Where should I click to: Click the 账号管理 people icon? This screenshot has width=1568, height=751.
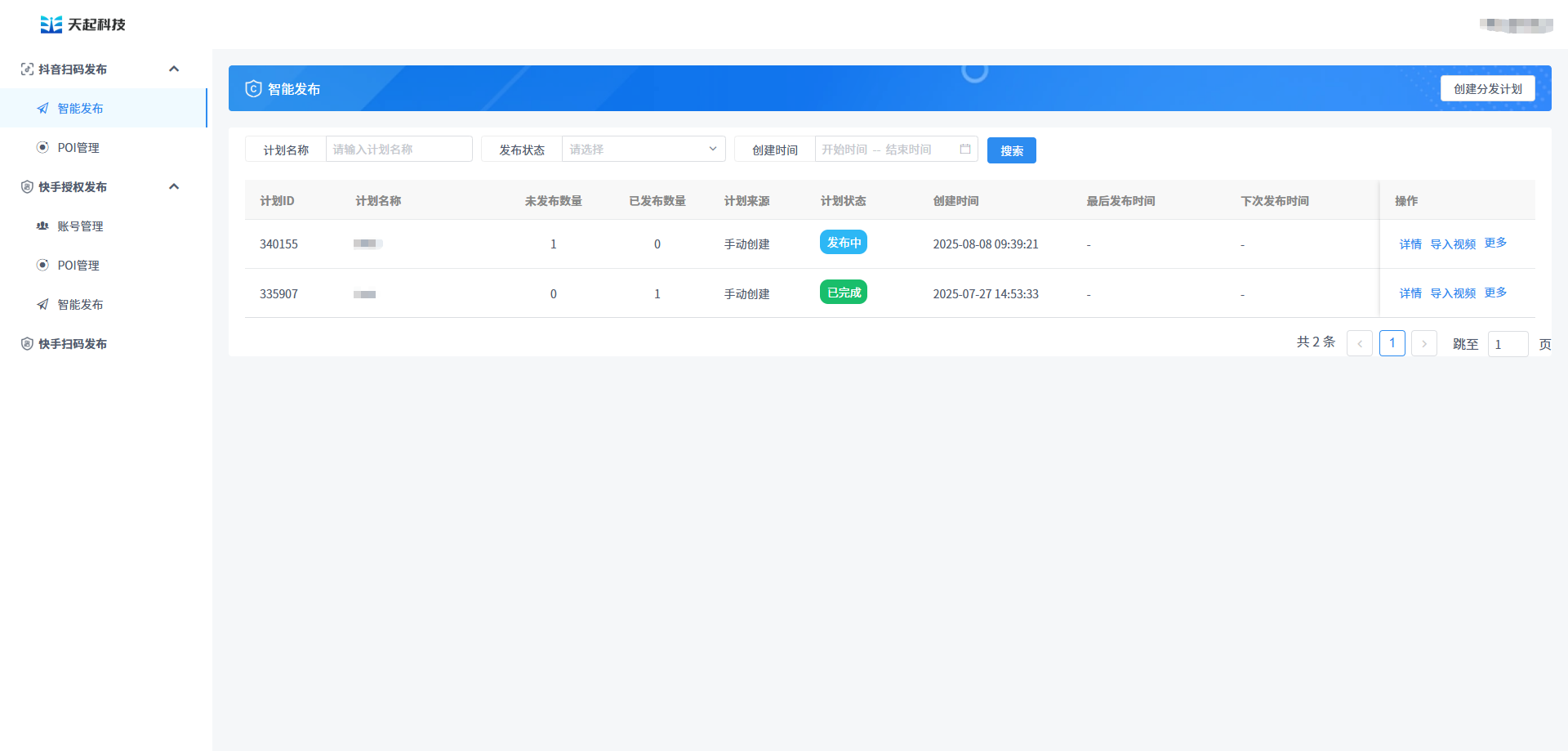42,226
